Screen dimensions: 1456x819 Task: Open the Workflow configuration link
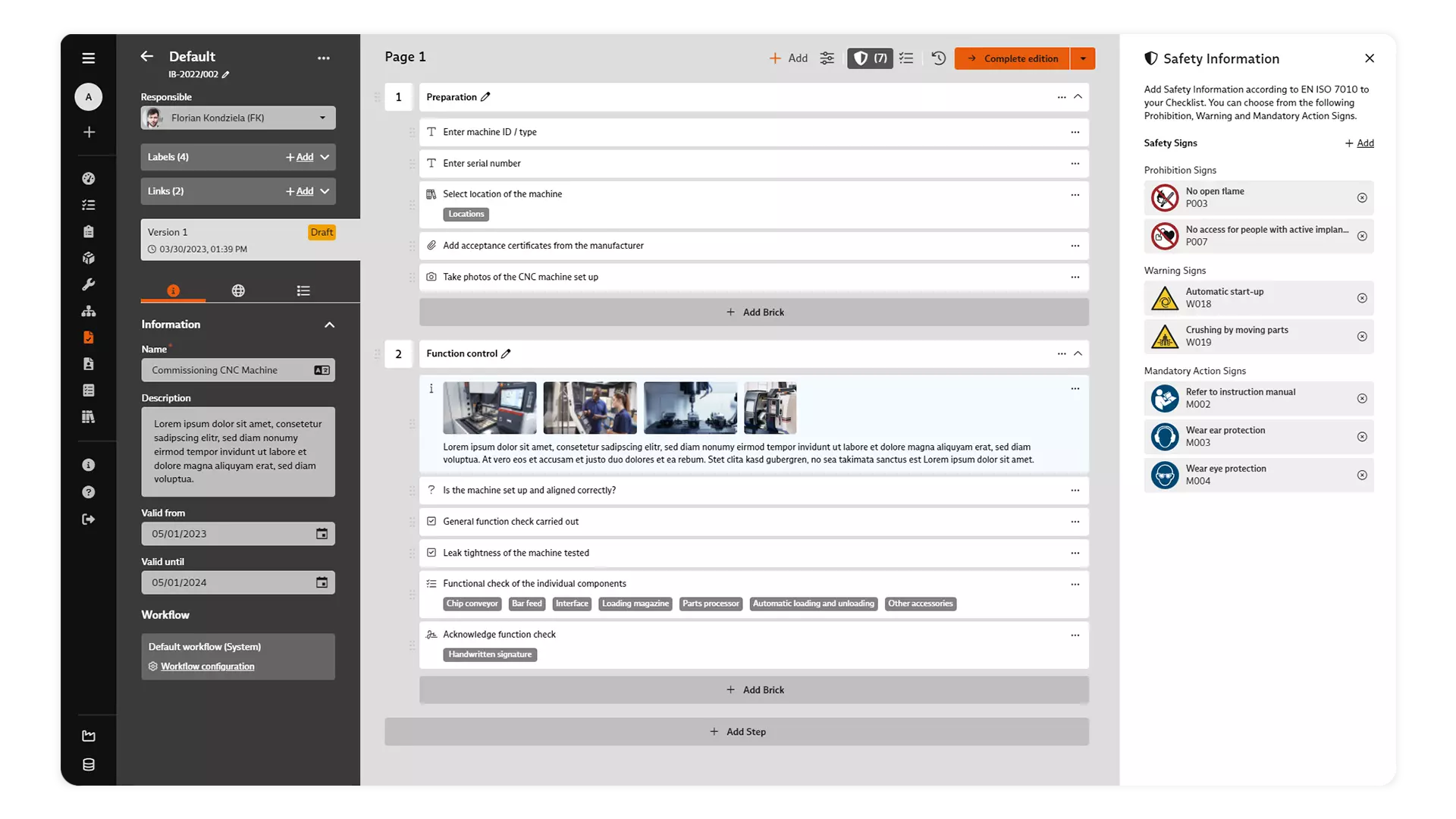click(x=207, y=666)
